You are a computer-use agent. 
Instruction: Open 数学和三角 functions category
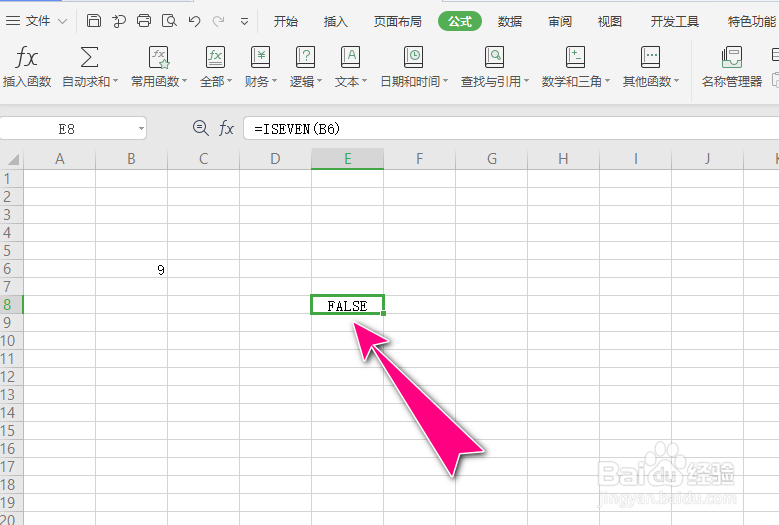click(x=575, y=67)
